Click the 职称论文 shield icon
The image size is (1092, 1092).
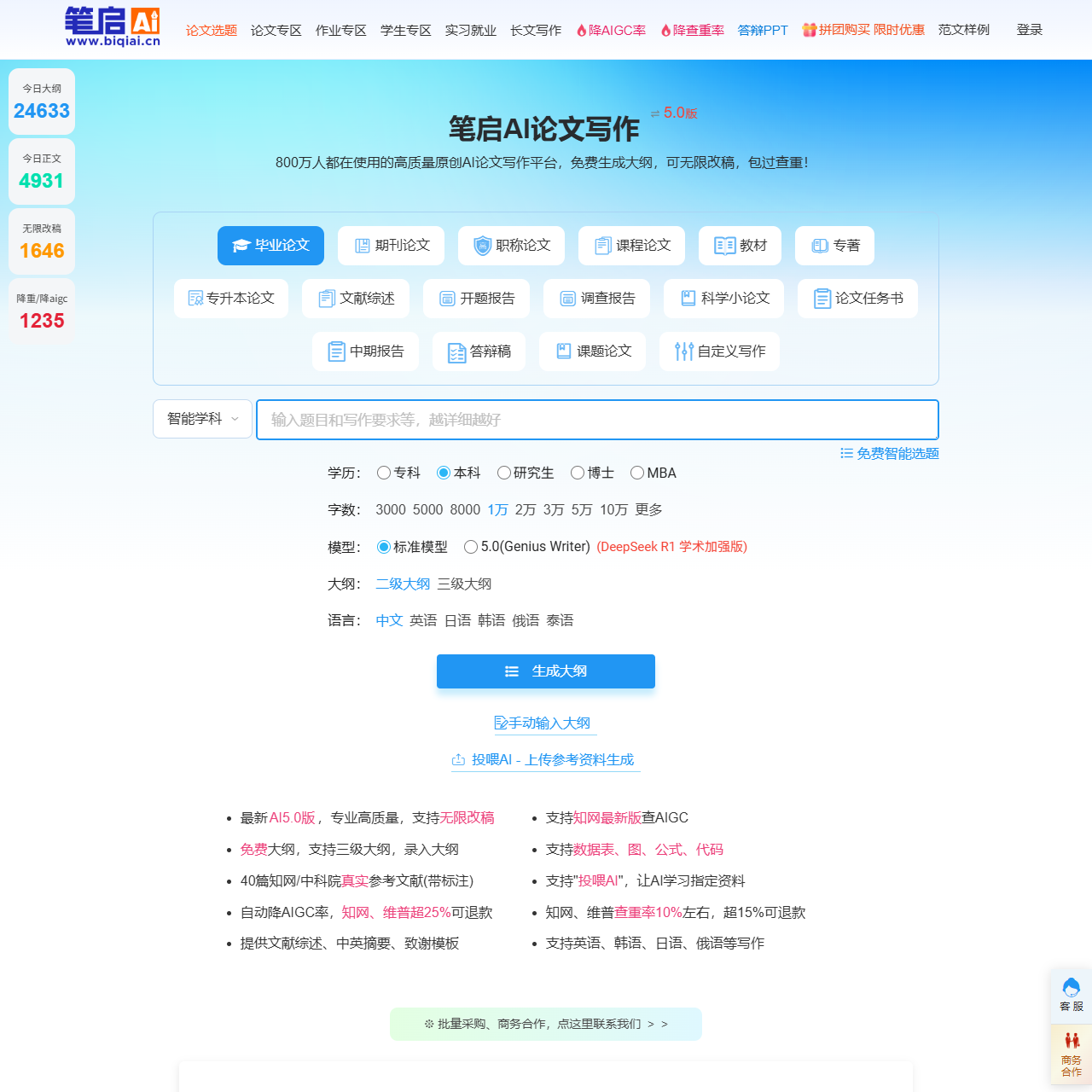pyautogui.click(x=482, y=246)
